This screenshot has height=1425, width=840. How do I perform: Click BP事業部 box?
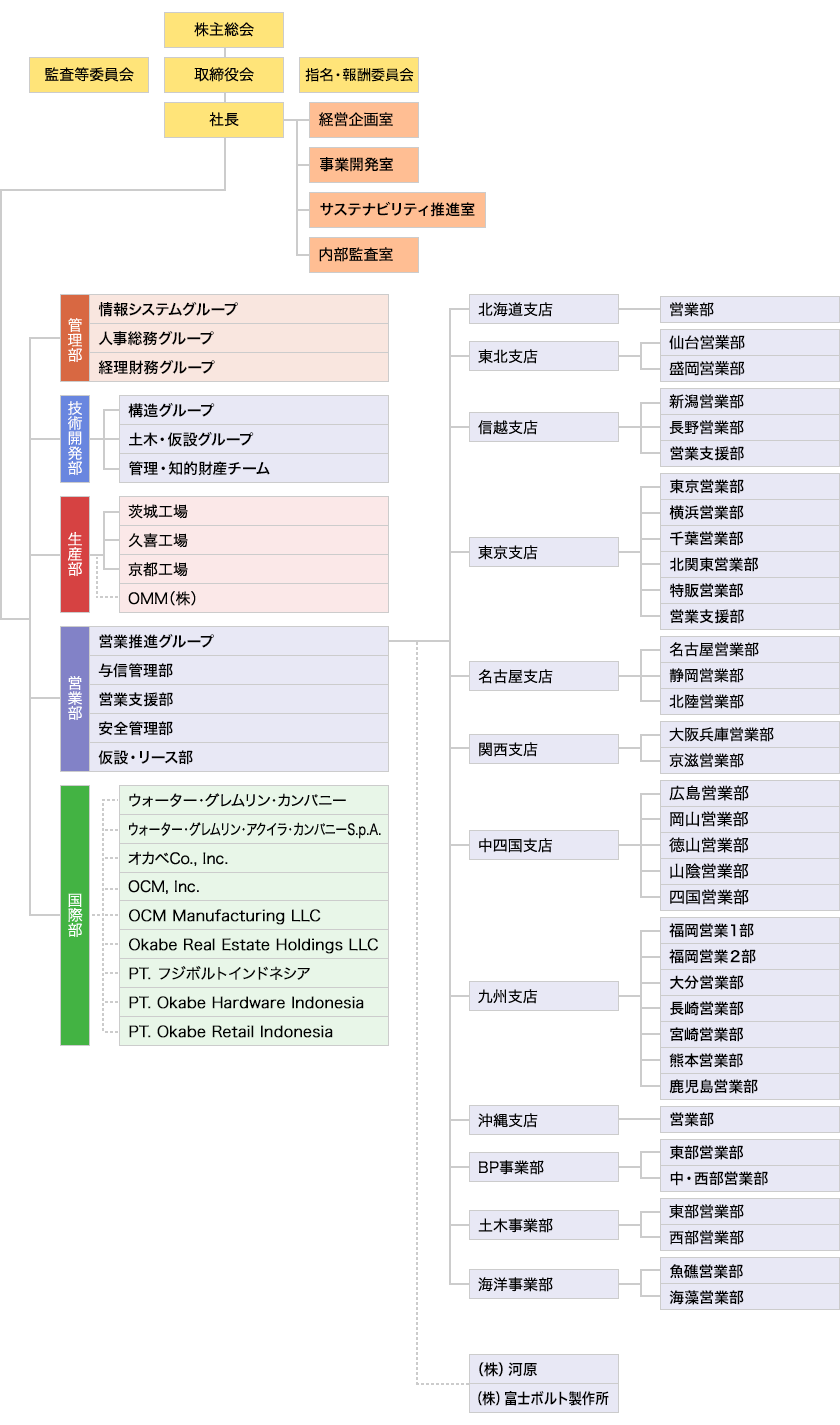coord(544,1166)
